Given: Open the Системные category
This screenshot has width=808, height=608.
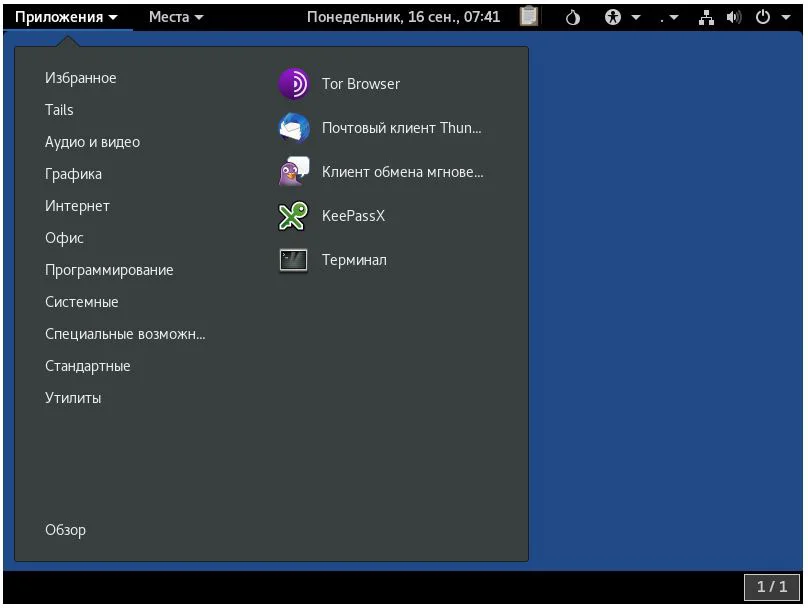Looking at the screenshot, I should (x=81, y=302).
